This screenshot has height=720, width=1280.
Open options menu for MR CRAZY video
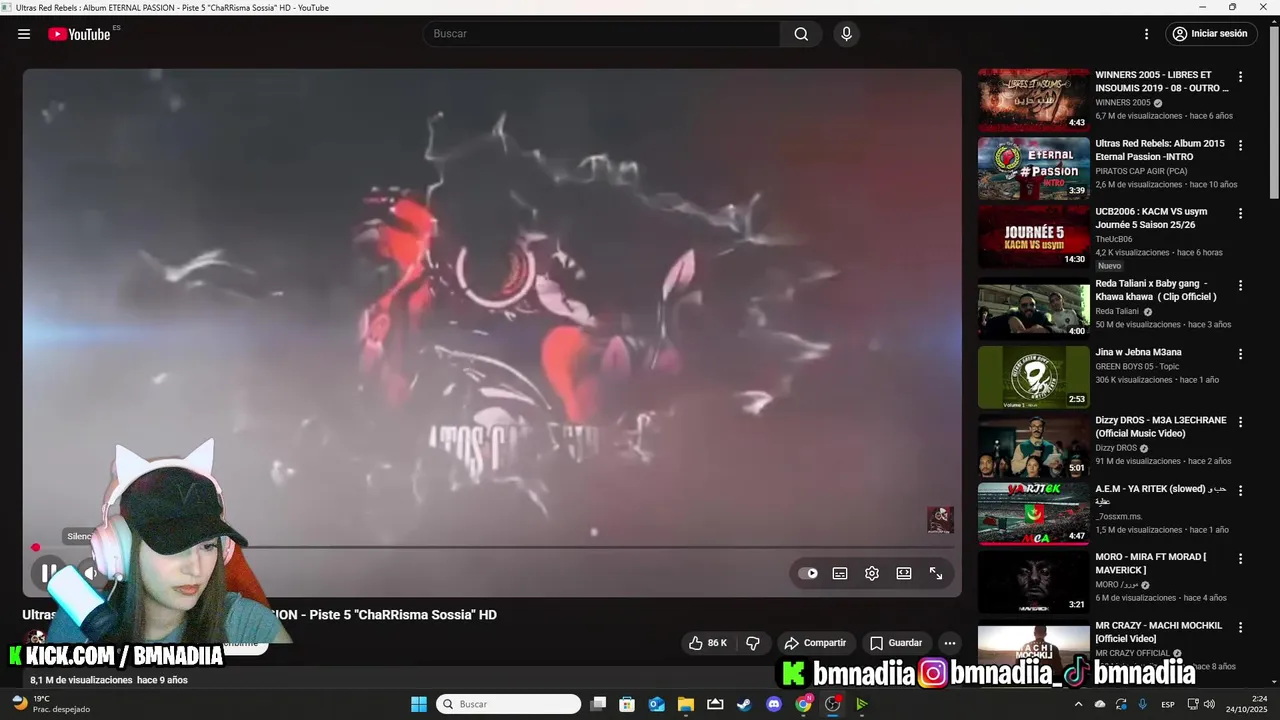[1240, 627]
